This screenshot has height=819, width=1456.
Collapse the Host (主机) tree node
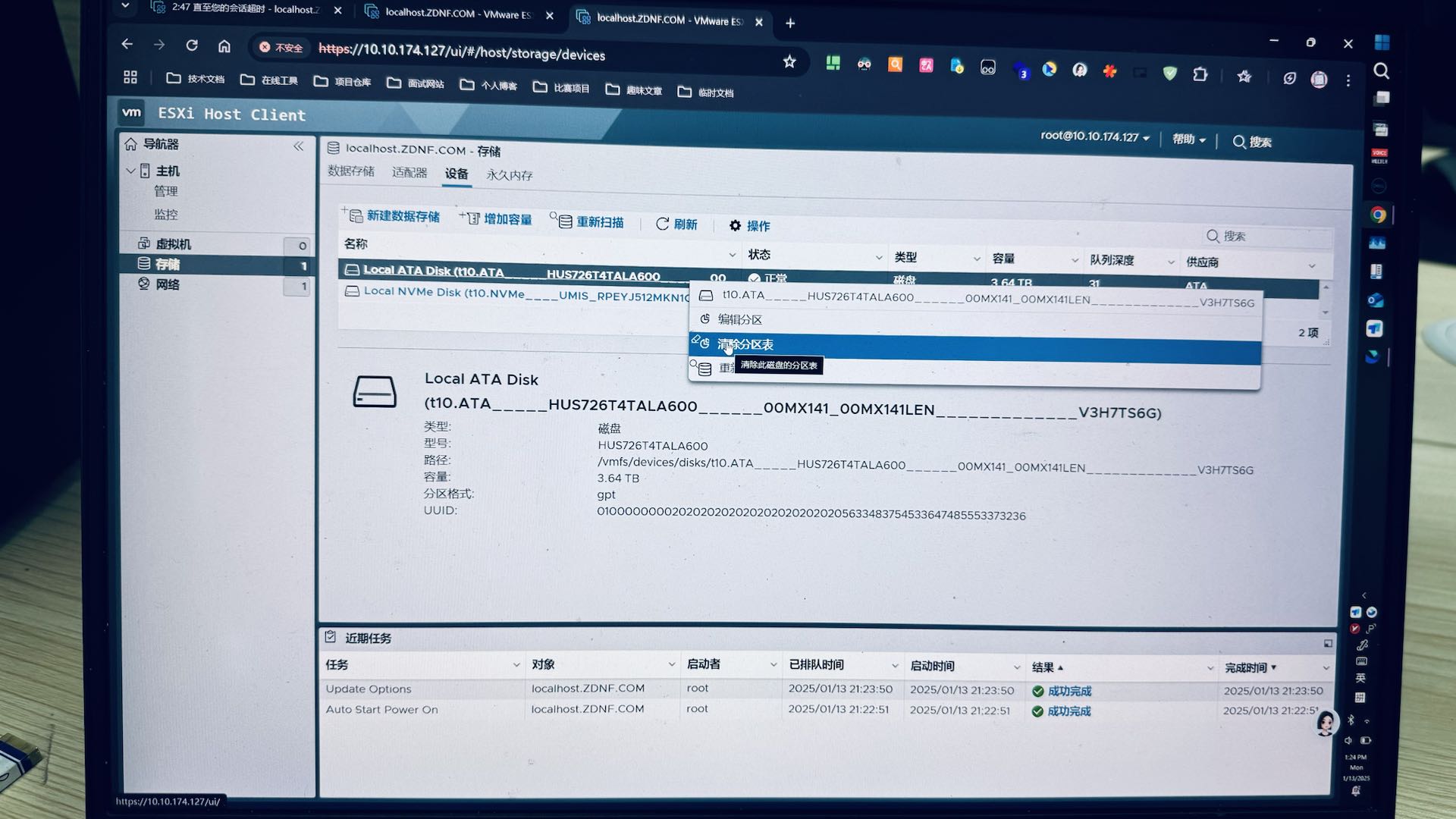click(x=130, y=171)
